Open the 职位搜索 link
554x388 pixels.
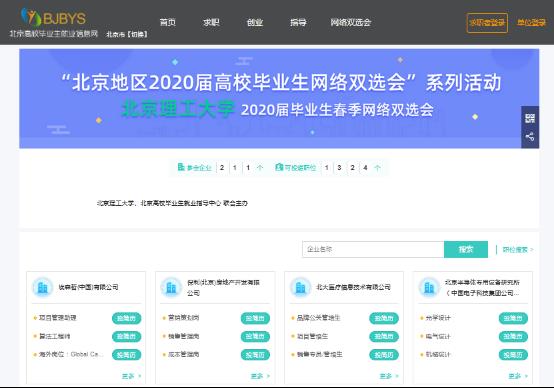pos(518,249)
